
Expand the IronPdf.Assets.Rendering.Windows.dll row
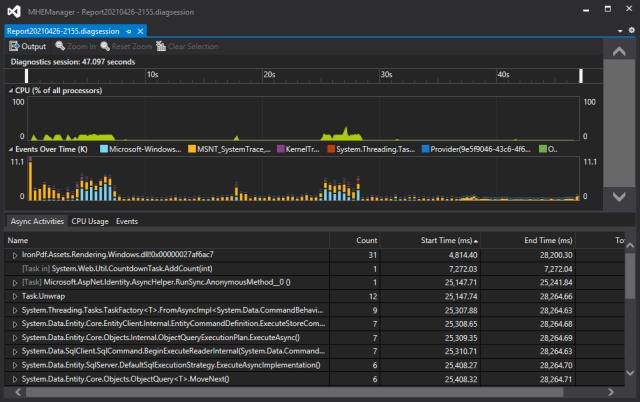(15, 255)
